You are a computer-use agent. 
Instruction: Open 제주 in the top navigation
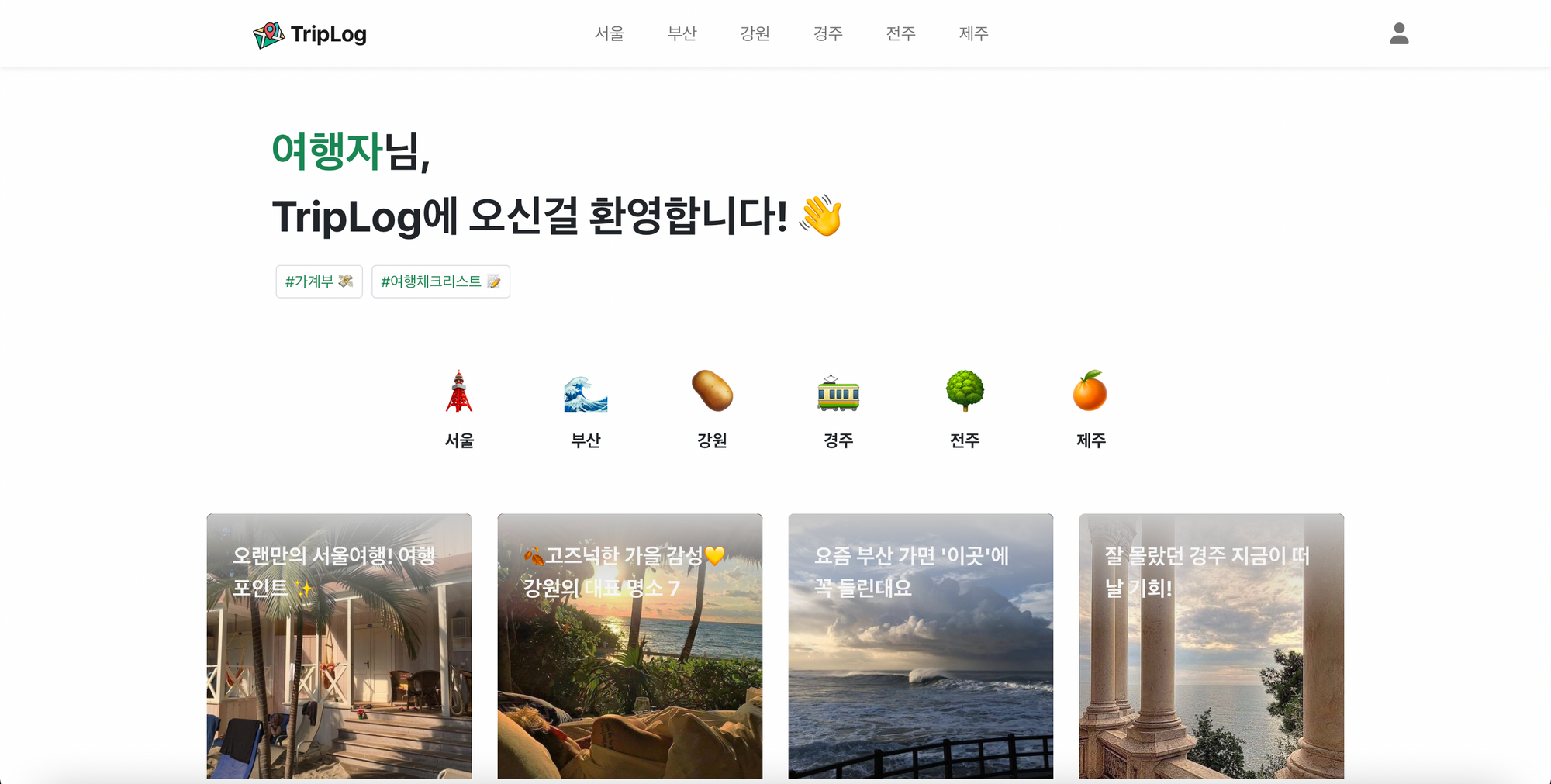974,33
